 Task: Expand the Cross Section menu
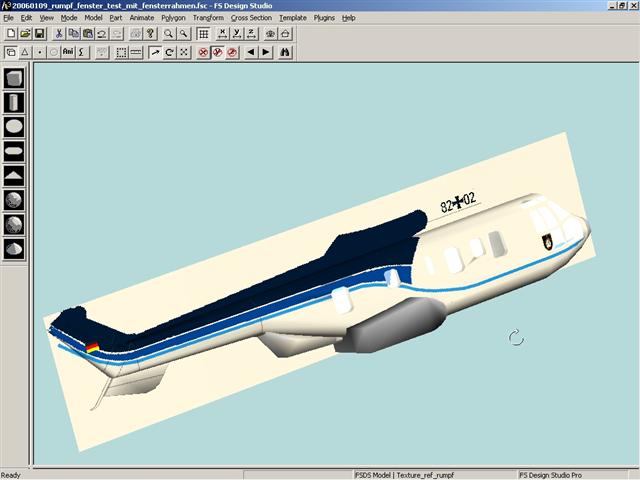pyautogui.click(x=251, y=18)
